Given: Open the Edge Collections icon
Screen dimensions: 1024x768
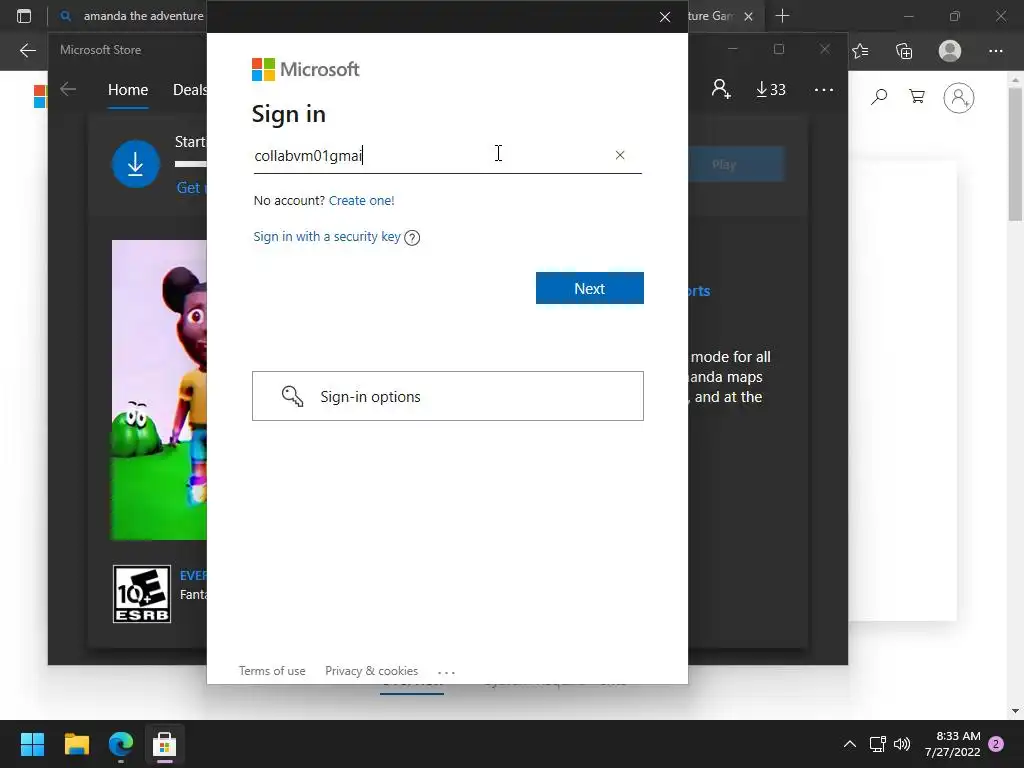Looking at the screenshot, I should [x=904, y=50].
